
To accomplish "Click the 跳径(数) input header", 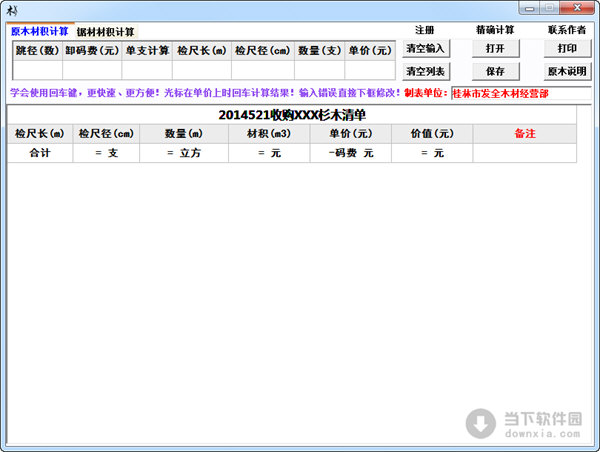I will click(x=38, y=51).
